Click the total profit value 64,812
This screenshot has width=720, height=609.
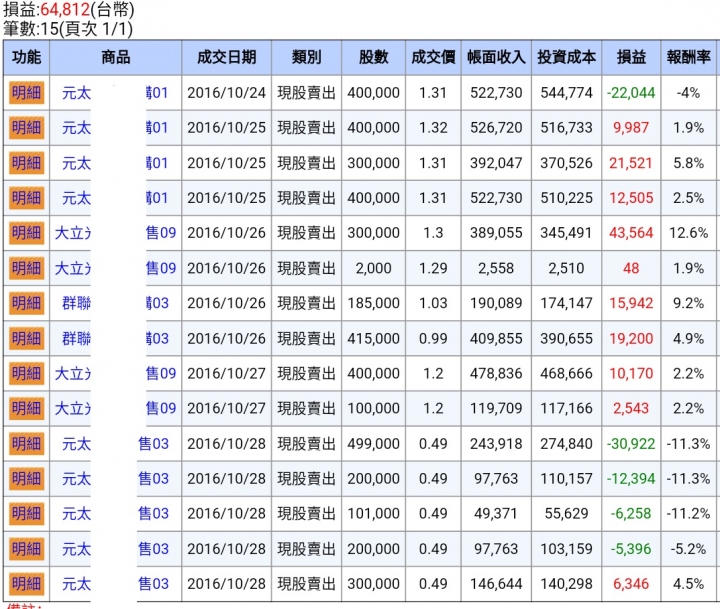pos(65,10)
